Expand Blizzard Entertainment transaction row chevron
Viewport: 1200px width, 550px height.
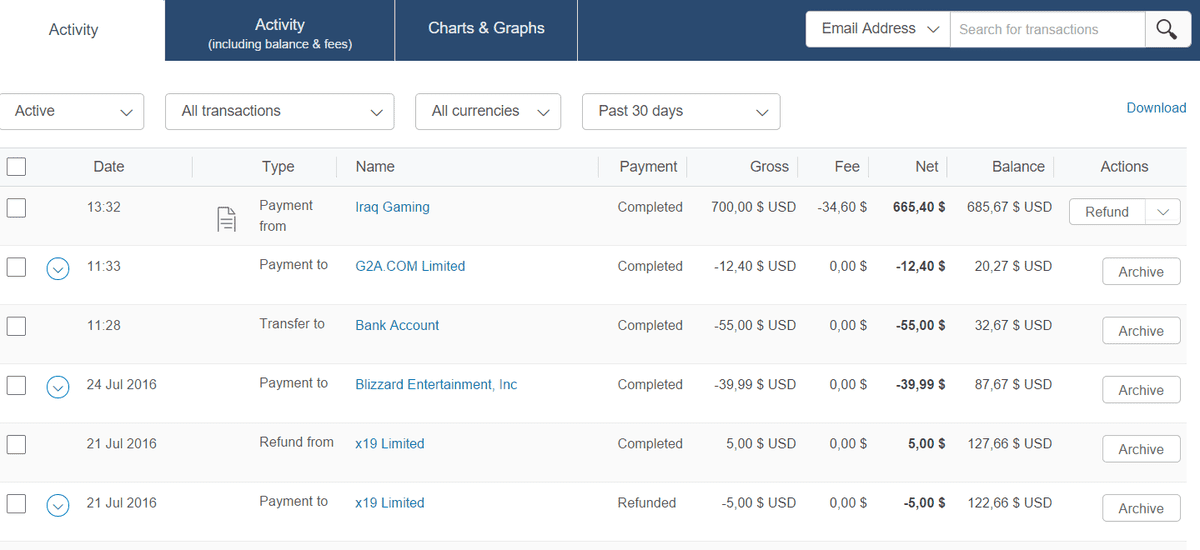pyautogui.click(x=58, y=386)
